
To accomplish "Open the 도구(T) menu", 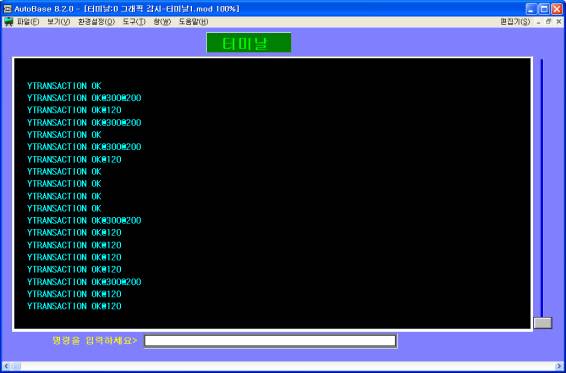I will tap(134, 22).
